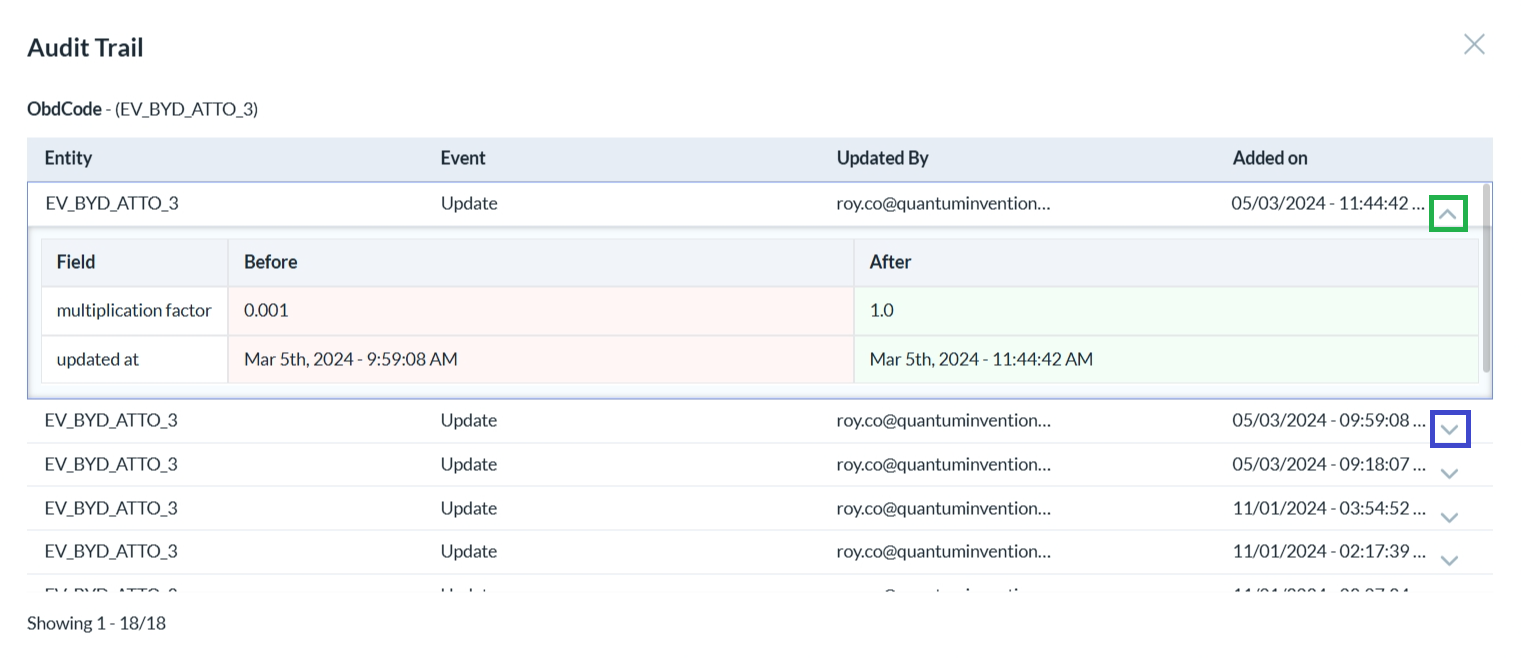Expand the 11/01/2024 - 02:17:39 audit entry
This screenshot has width=1521, height=658.
click(x=1449, y=560)
